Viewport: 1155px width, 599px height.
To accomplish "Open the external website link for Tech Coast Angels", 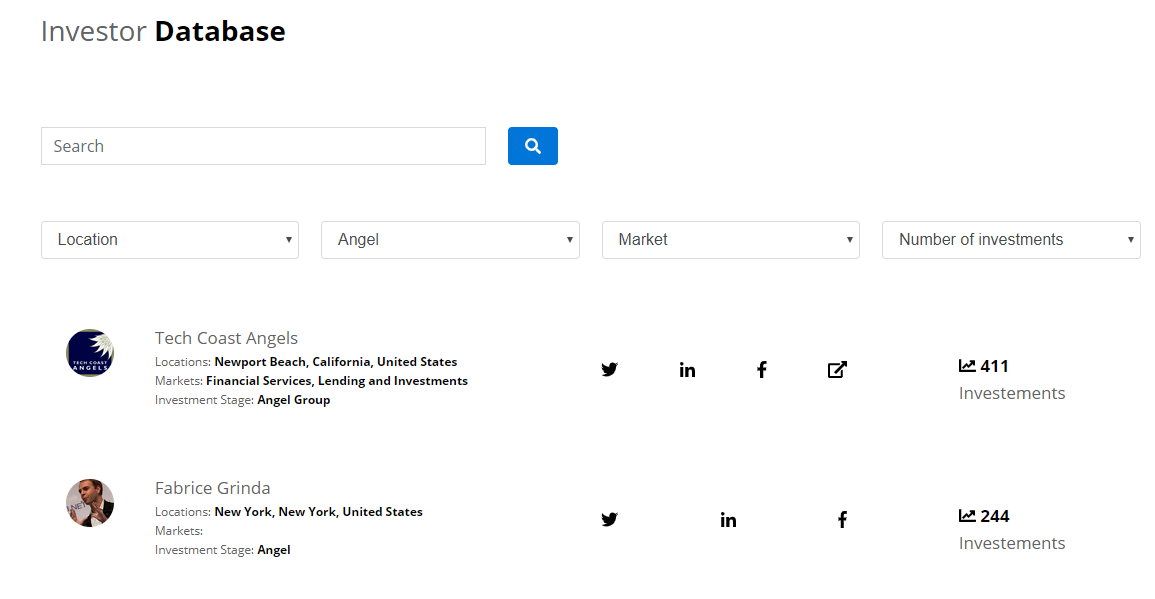I will click(x=837, y=369).
